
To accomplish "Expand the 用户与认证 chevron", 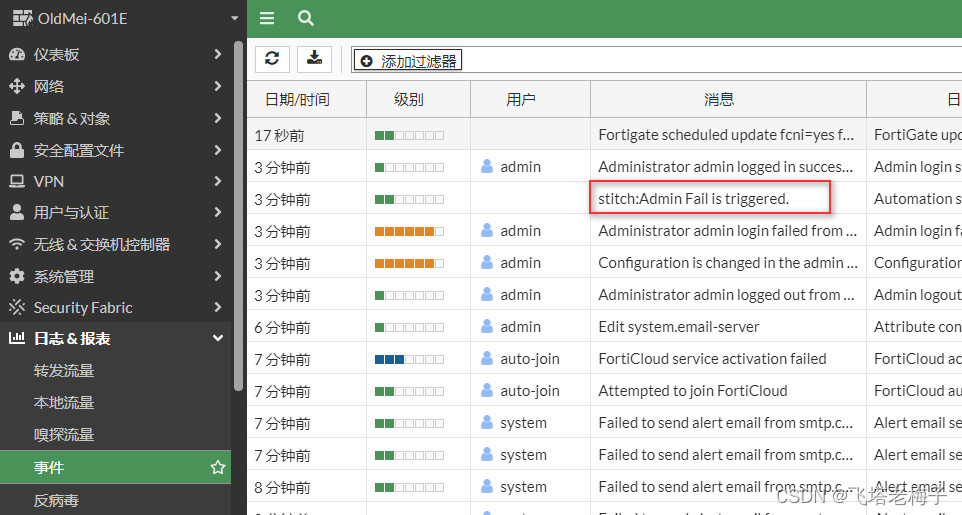I will tap(218, 212).
